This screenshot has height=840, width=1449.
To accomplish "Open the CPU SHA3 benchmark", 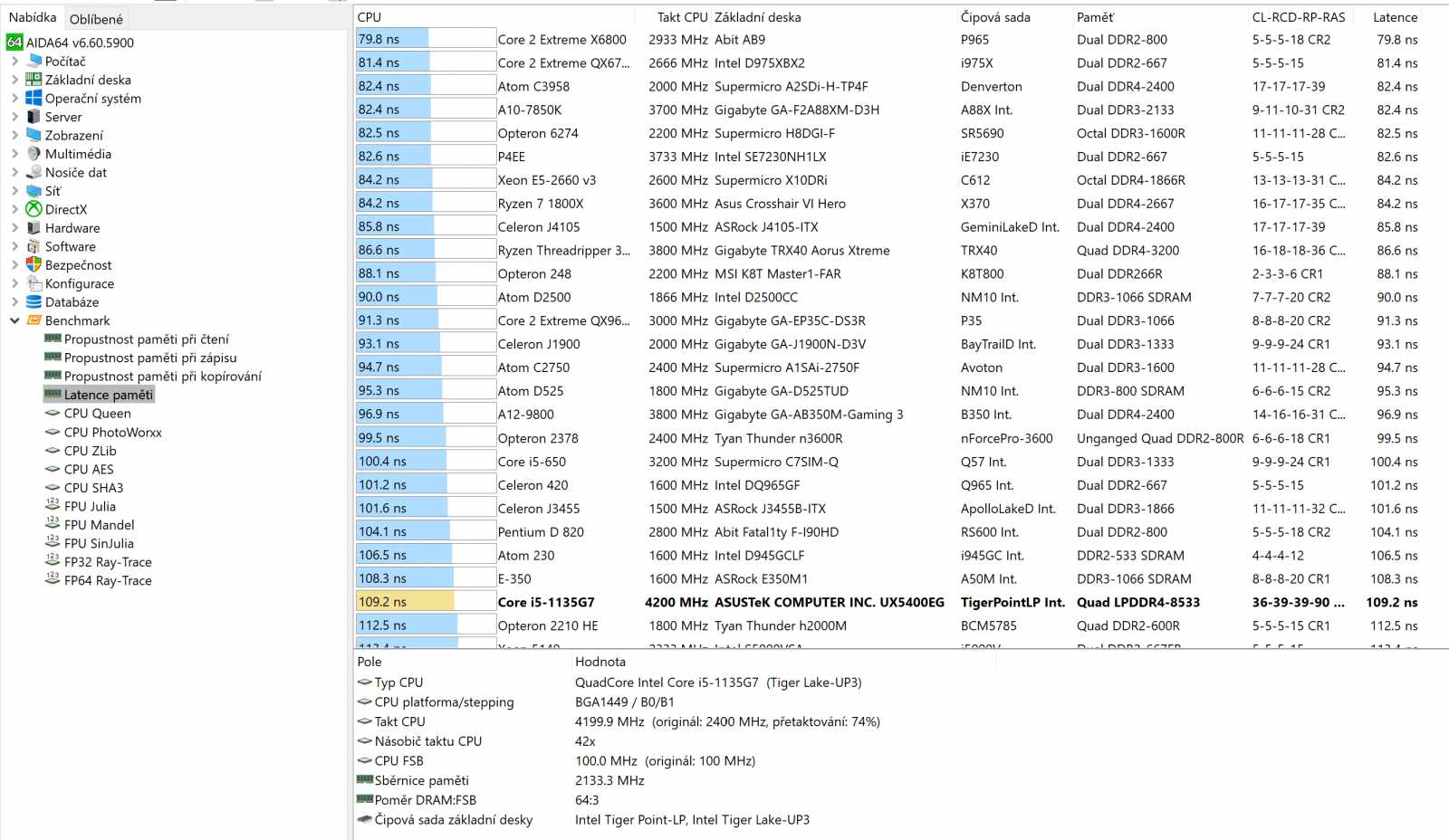I will (93, 488).
